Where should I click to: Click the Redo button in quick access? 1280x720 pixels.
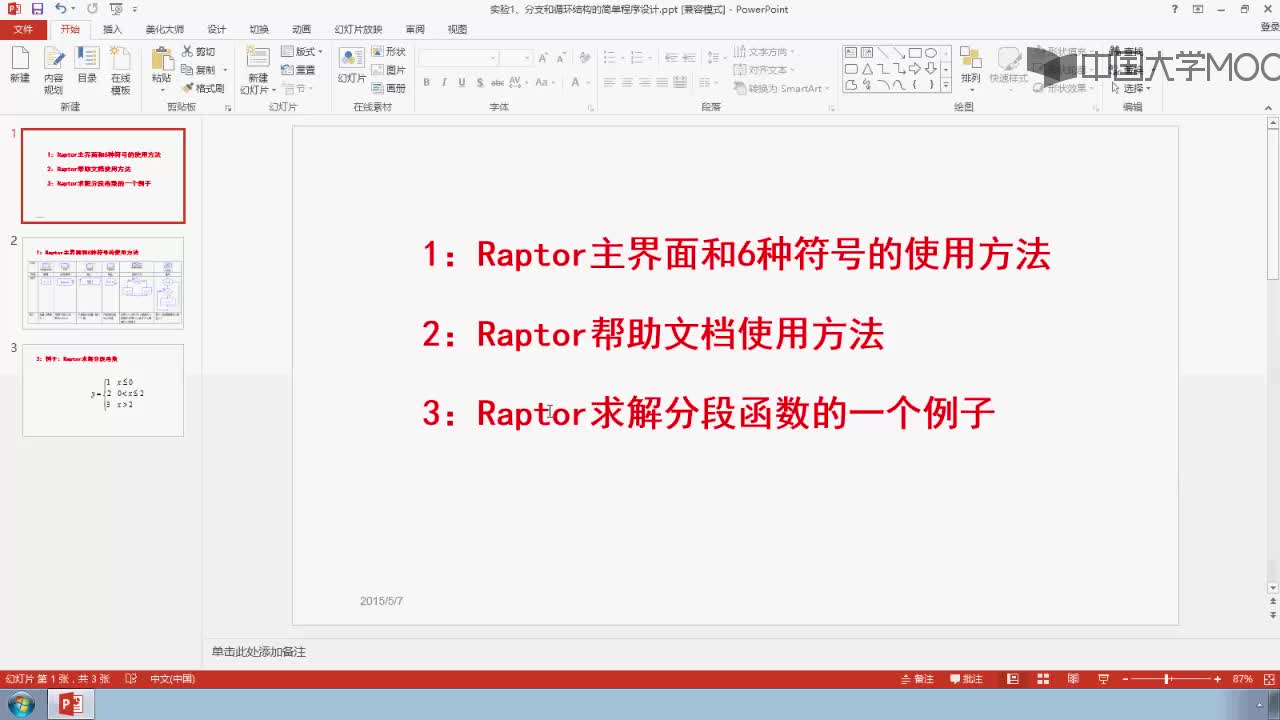[92, 9]
